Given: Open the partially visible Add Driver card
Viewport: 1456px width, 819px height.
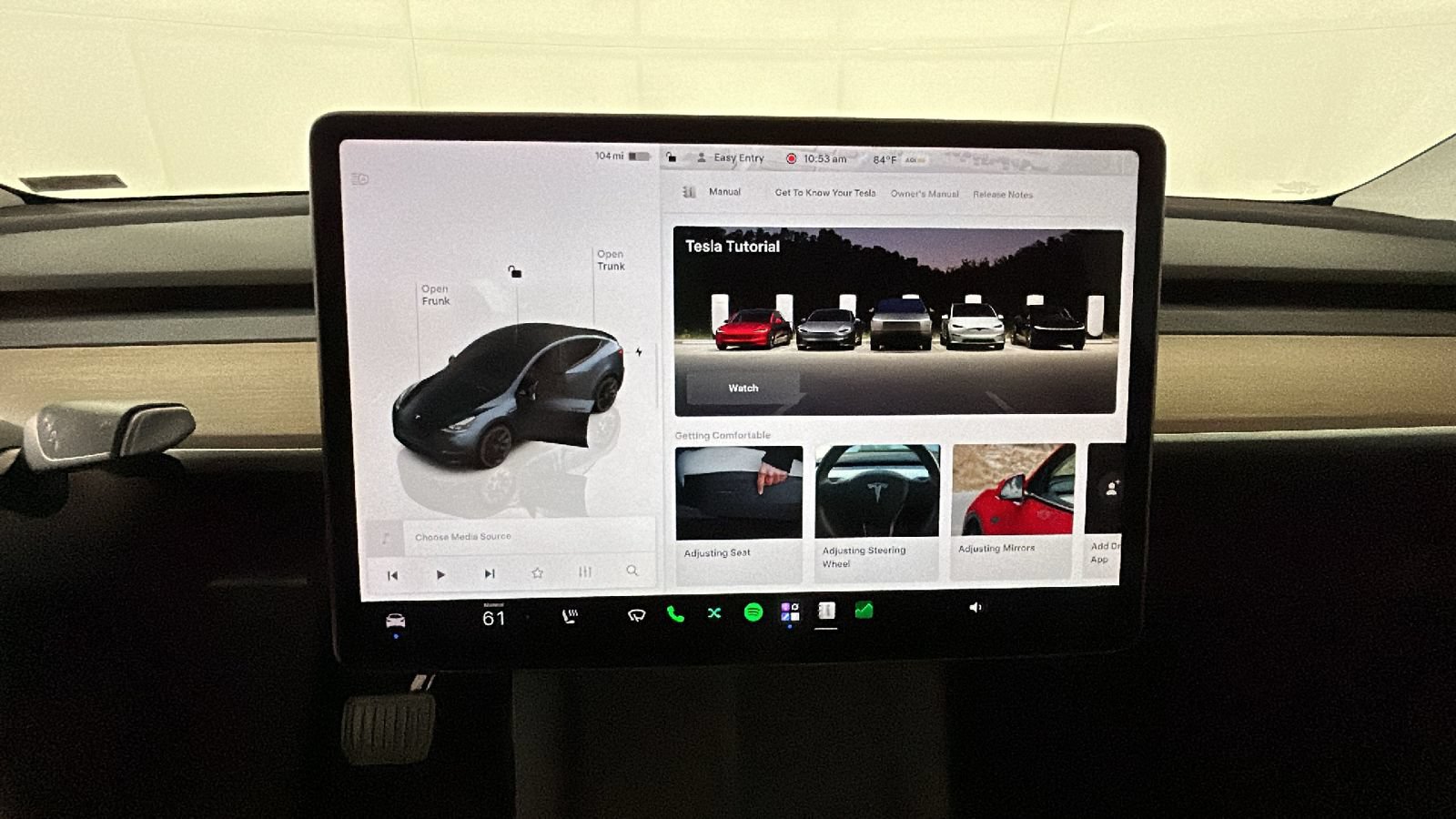Looking at the screenshot, I should pyautogui.click(x=1105, y=510).
